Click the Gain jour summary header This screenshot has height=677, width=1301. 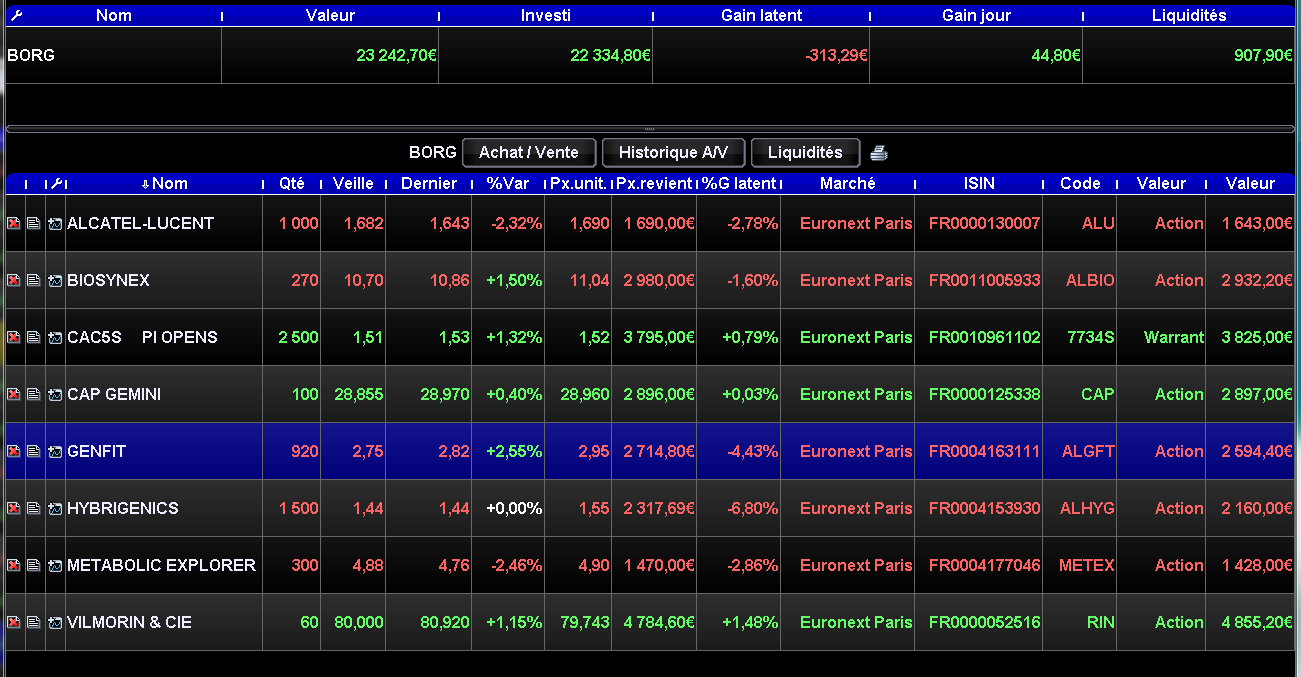(976, 16)
